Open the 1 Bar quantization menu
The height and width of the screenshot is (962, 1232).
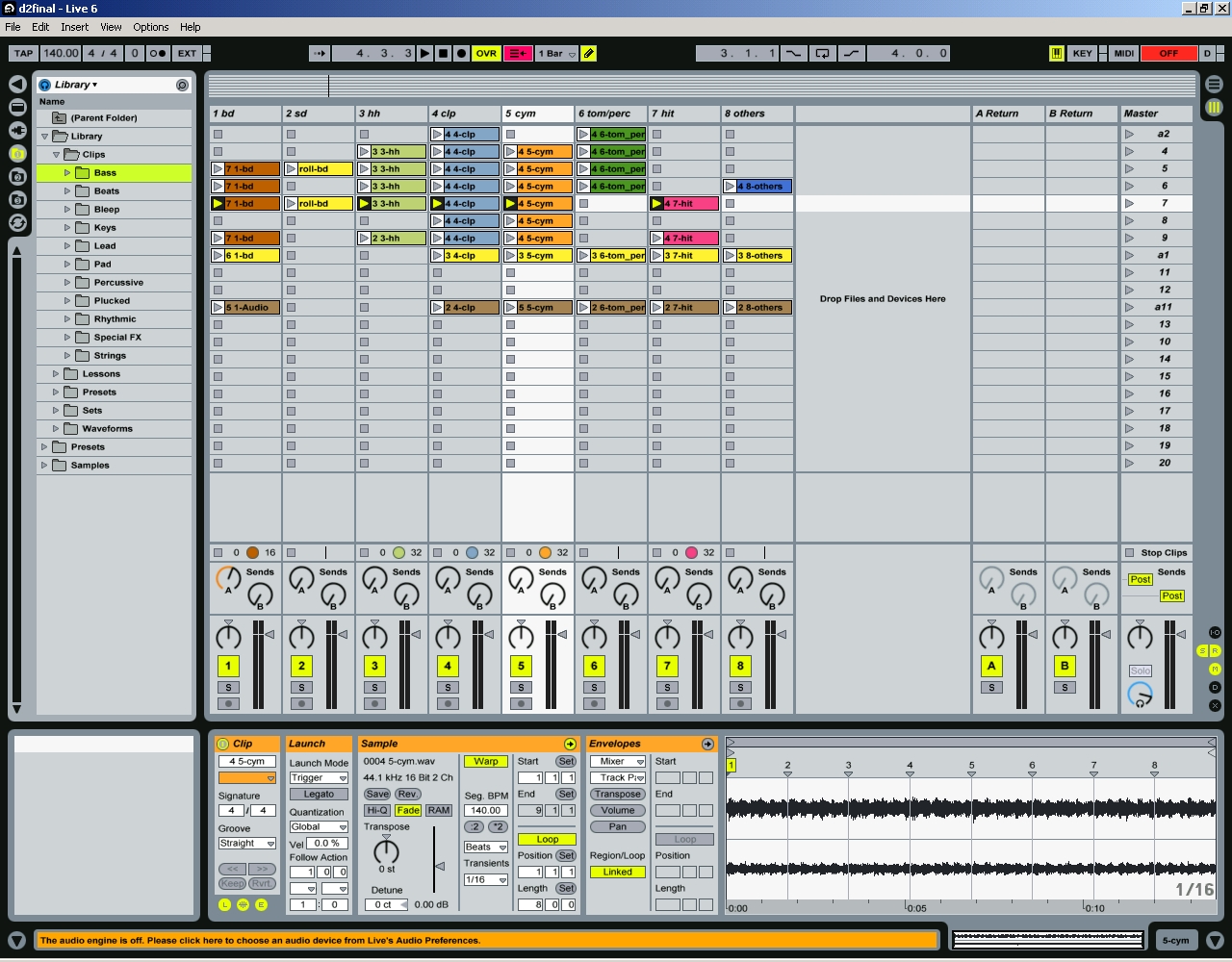point(557,53)
